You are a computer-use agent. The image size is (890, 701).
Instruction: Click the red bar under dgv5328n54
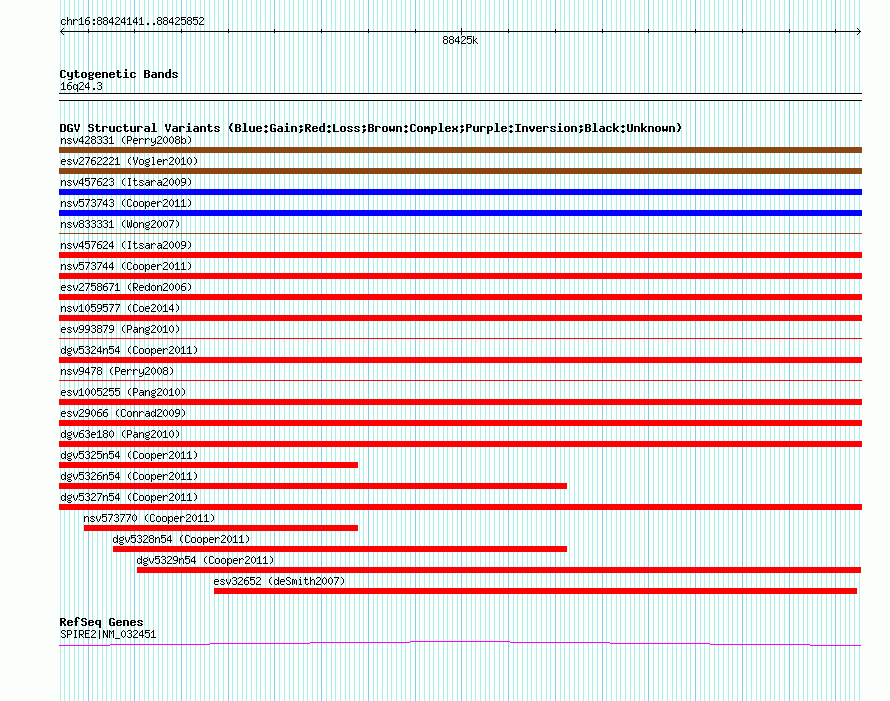[340, 549]
